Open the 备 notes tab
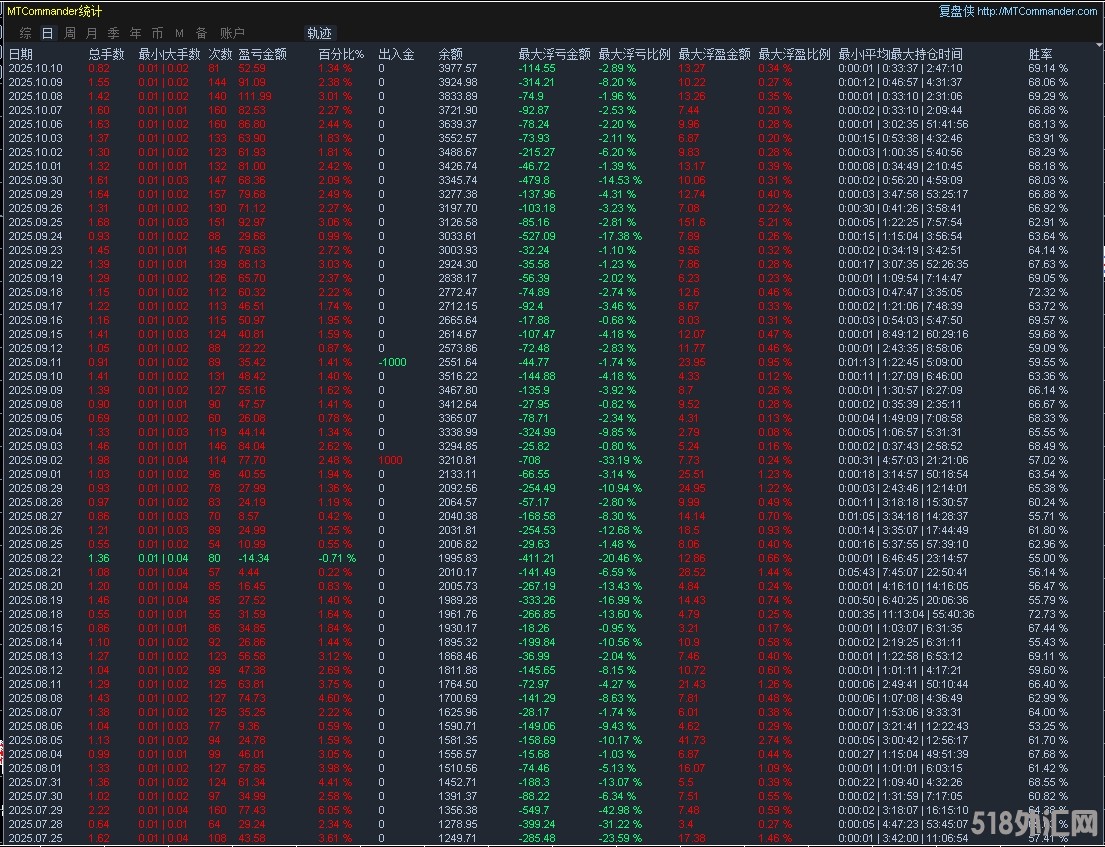This screenshot has height=847, width=1105. tap(202, 33)
